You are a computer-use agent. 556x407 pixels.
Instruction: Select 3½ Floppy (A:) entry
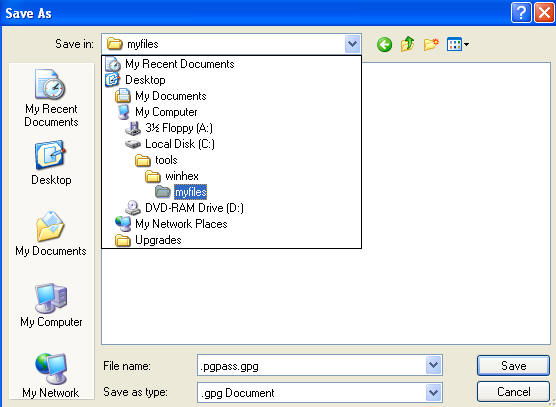coord(169,128)
